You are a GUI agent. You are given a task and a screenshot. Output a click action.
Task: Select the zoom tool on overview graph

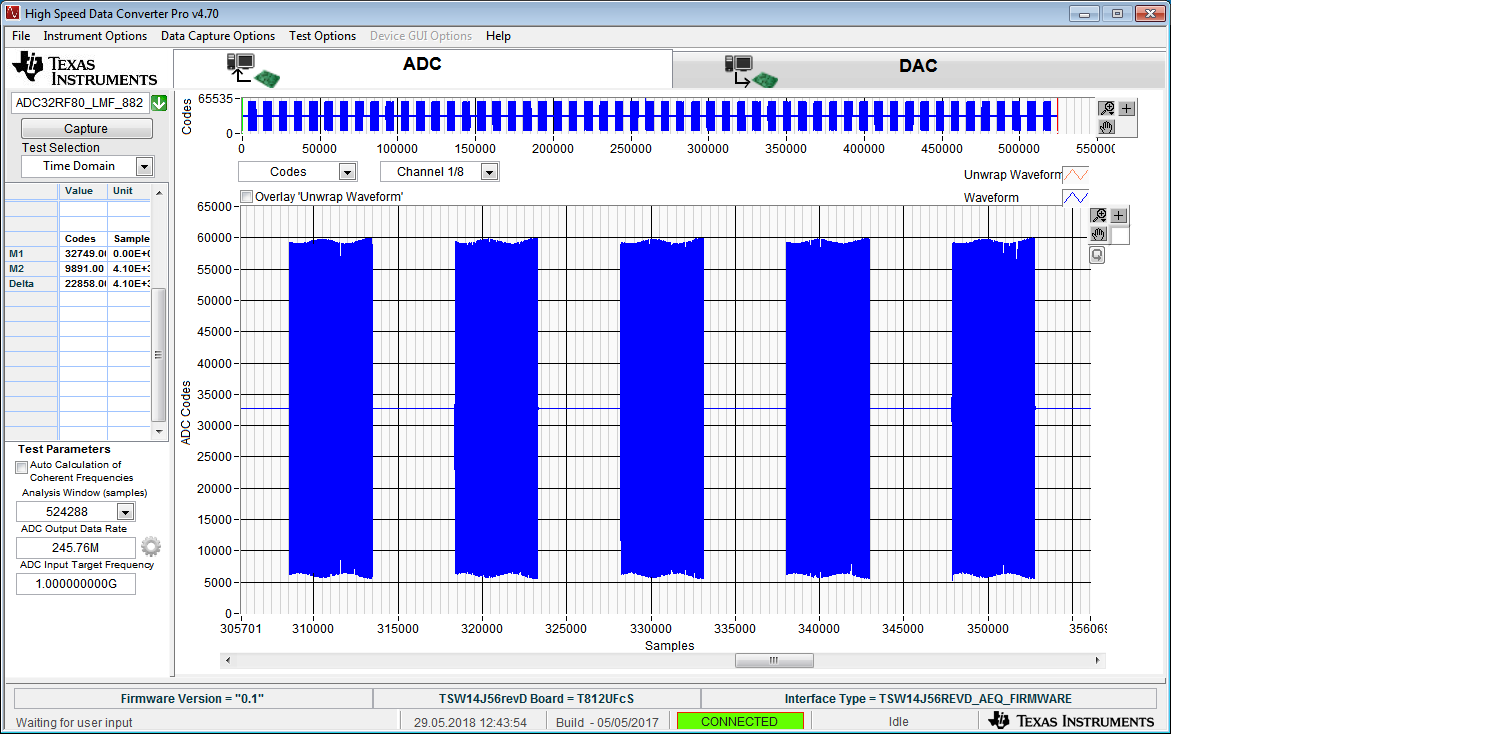click(x=1106, y=108)
